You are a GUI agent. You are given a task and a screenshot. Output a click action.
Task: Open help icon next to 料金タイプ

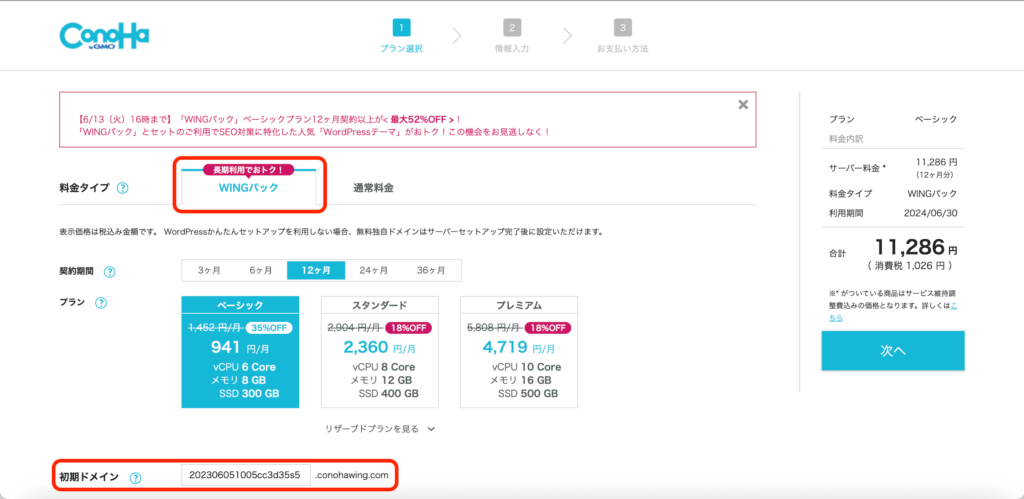[x=123, y=188]
